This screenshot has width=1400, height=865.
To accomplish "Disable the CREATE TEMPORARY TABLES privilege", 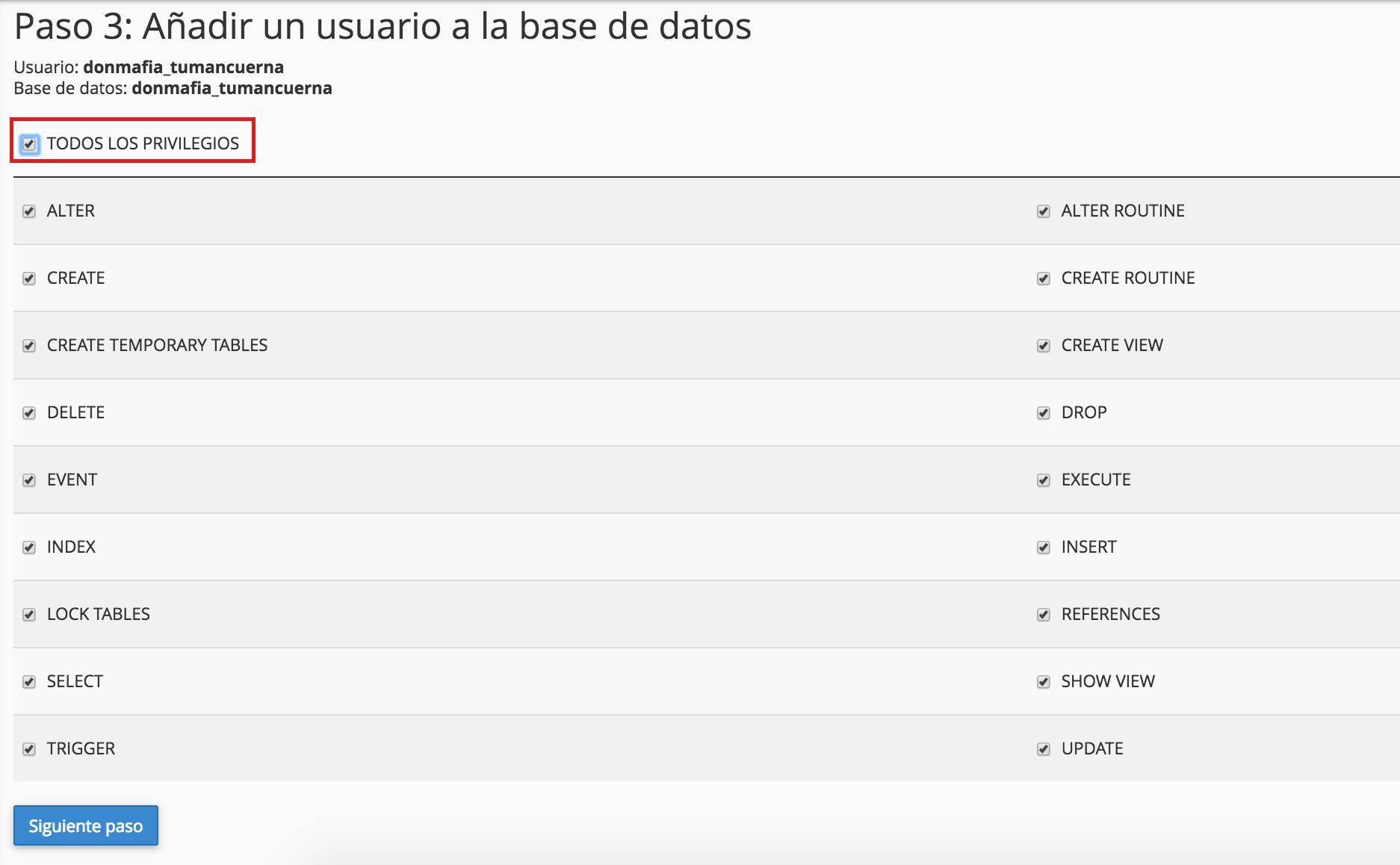I will 29,346.
